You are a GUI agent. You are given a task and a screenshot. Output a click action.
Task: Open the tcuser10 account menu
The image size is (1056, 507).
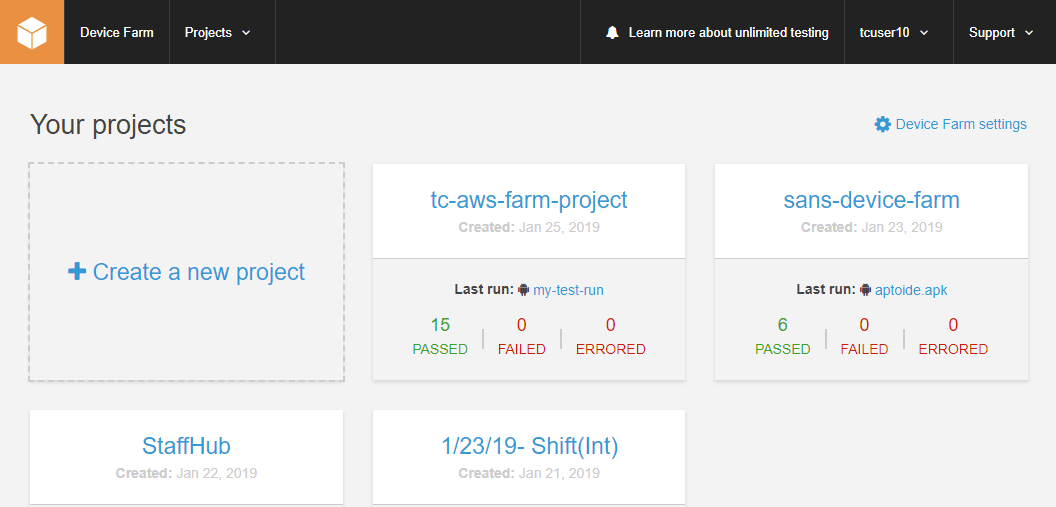click(894, 32)
